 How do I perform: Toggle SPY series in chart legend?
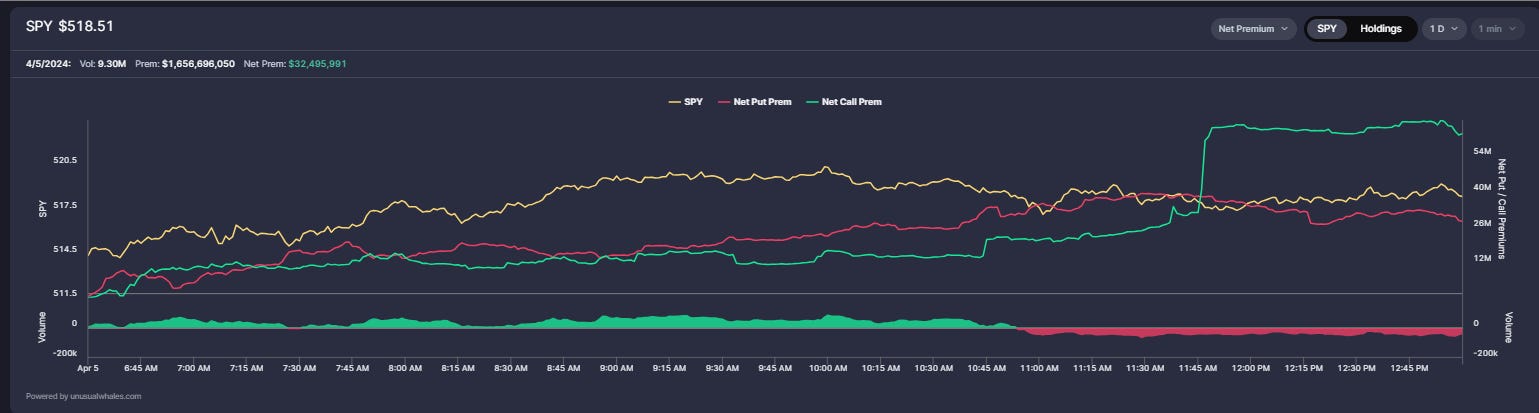[x=686, y=102]
